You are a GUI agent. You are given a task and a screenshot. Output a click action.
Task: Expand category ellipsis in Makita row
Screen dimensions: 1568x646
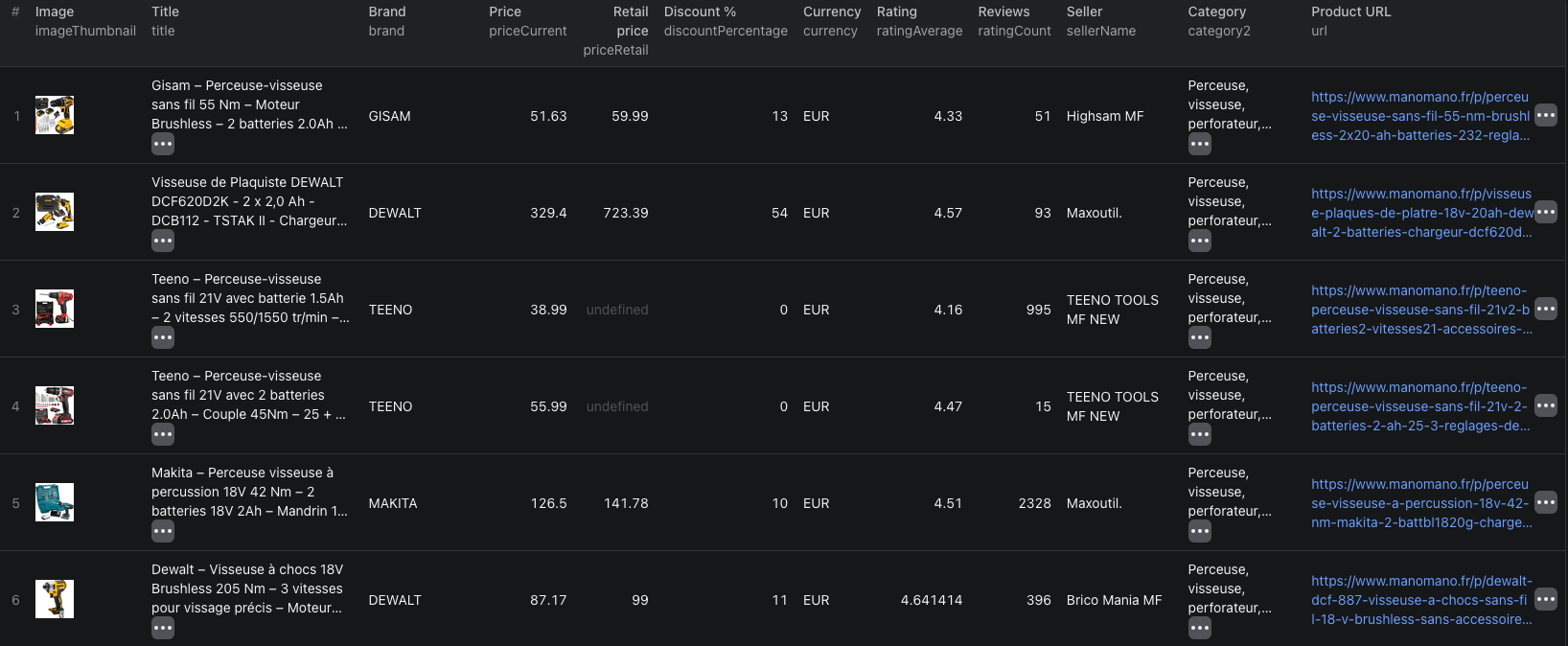tap(1200, 532)
